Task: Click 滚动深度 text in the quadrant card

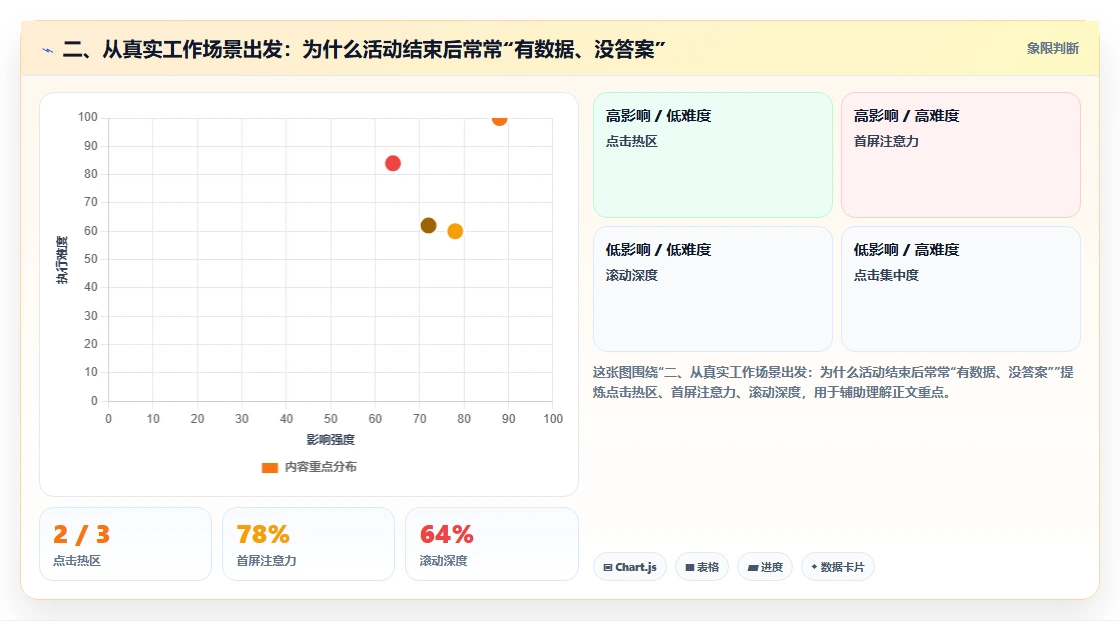Action: coord(631,275)
